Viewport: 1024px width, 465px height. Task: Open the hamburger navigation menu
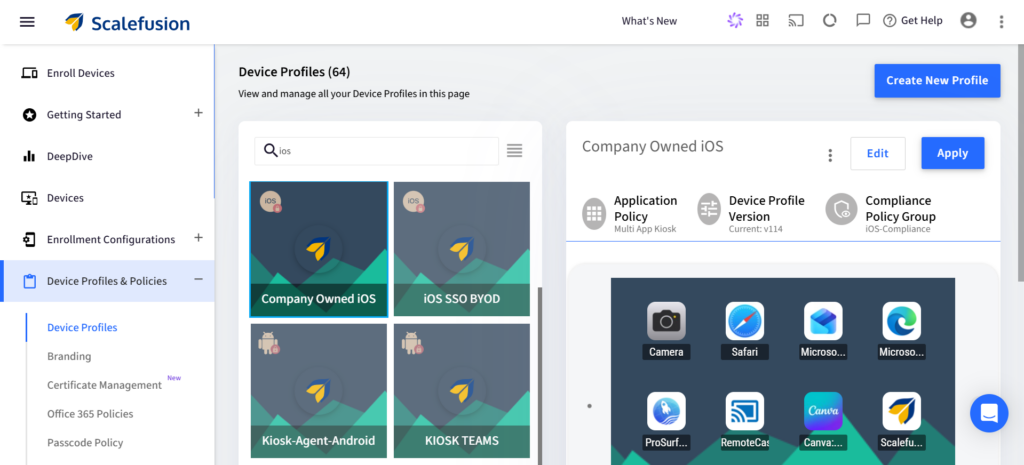(27, 22)
